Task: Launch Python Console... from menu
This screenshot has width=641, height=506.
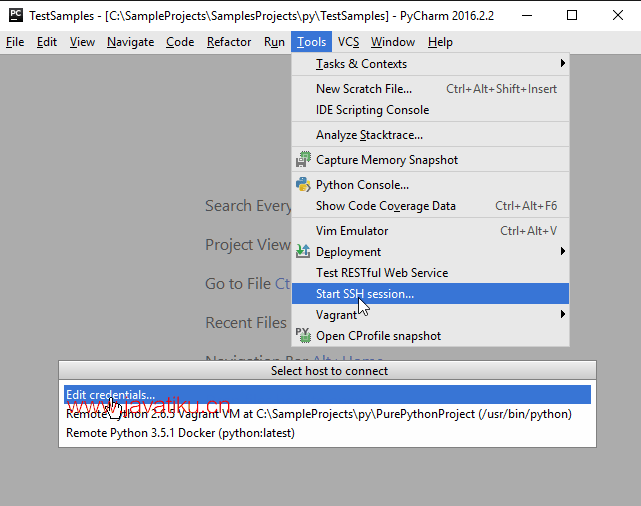Action: click(x=430, y=185)
